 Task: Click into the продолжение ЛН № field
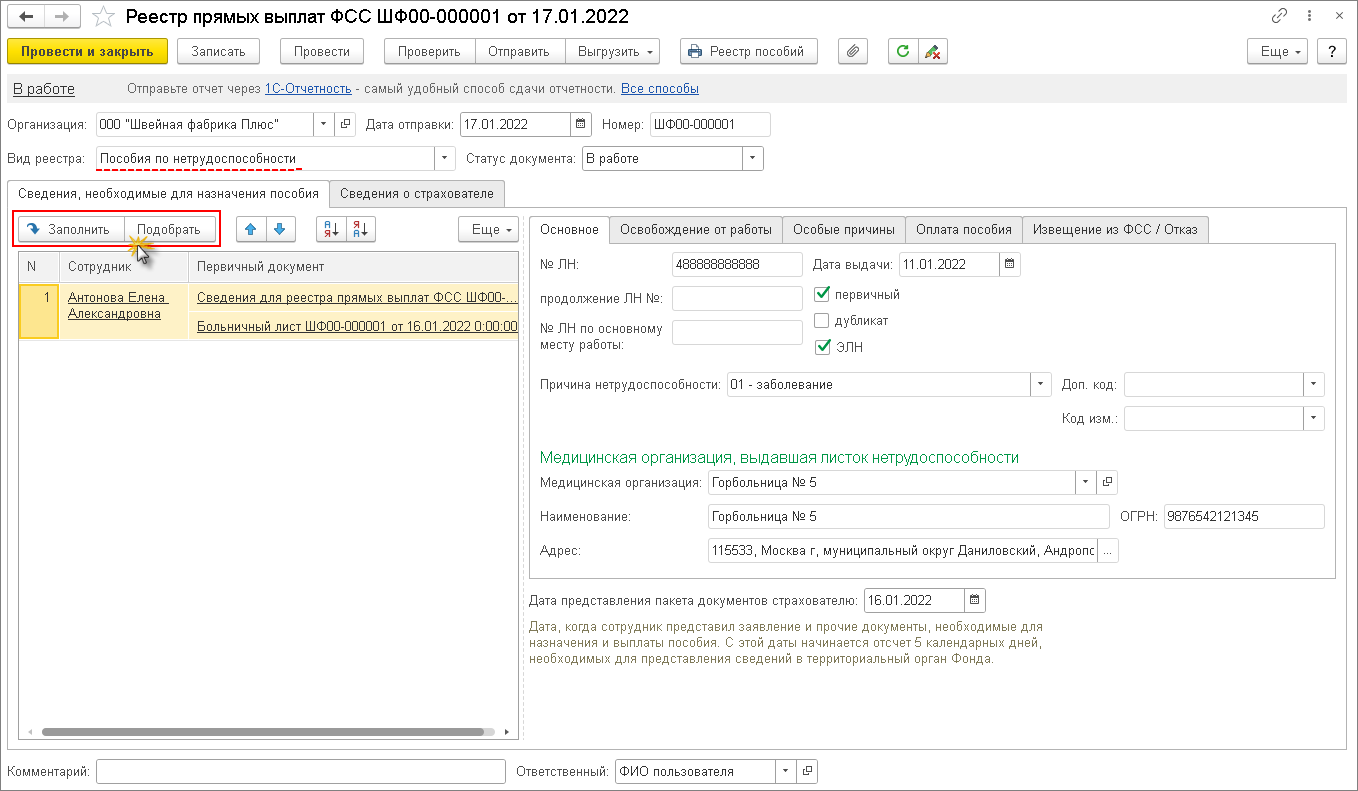click(x=738, y=298)
